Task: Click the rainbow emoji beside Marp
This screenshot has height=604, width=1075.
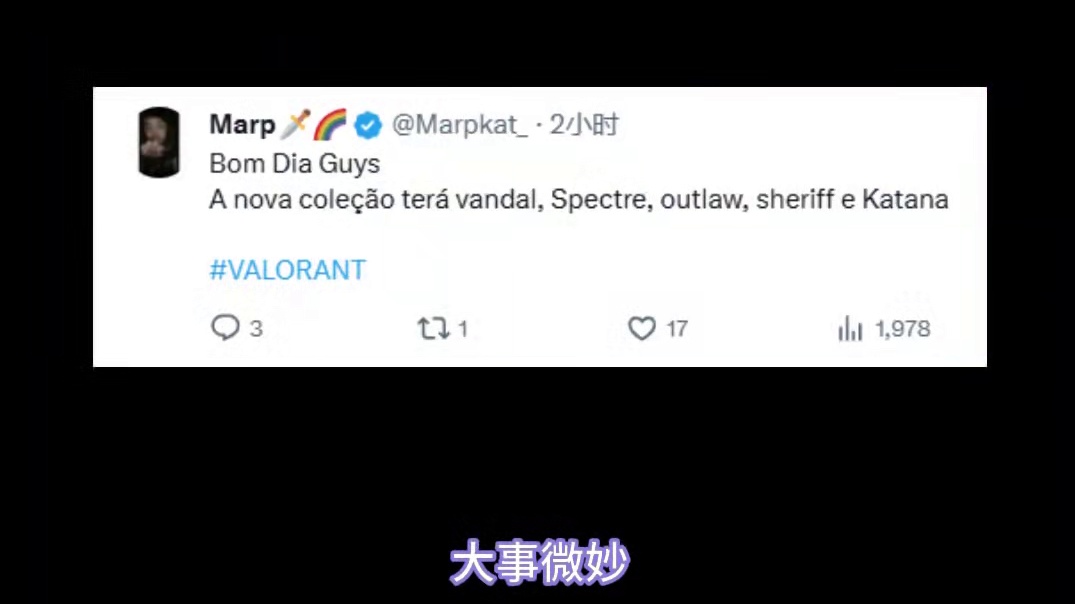Action: 330,124
